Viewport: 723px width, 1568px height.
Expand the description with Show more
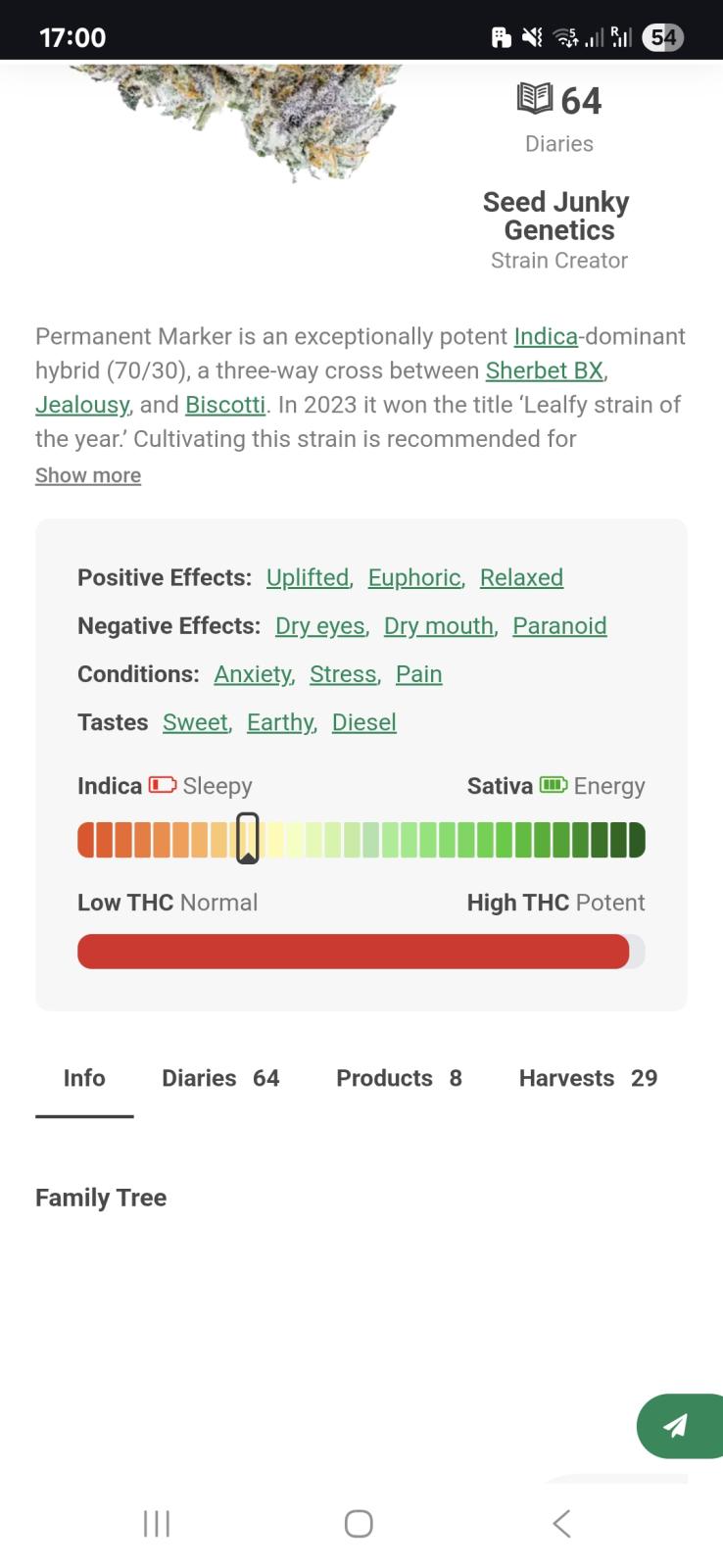click(x=88, y=475)
